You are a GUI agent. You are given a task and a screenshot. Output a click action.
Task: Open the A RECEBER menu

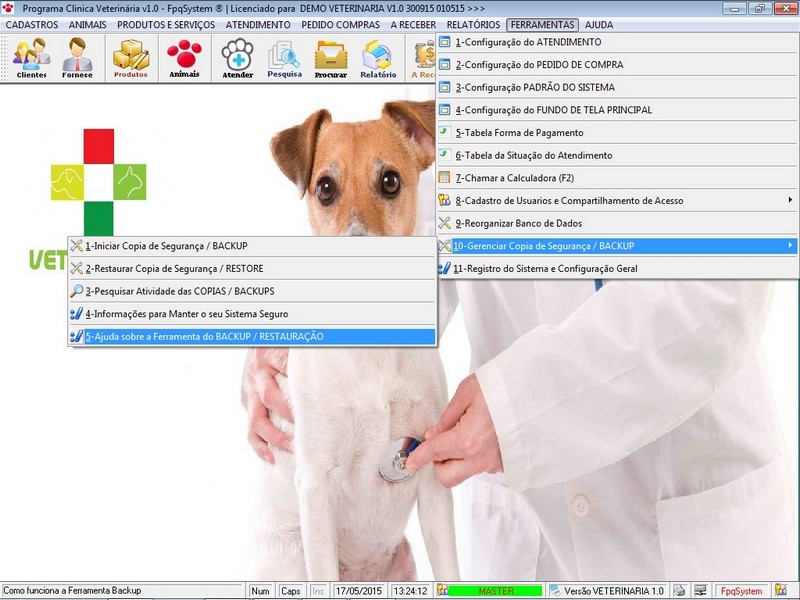(x=413, y=24)
